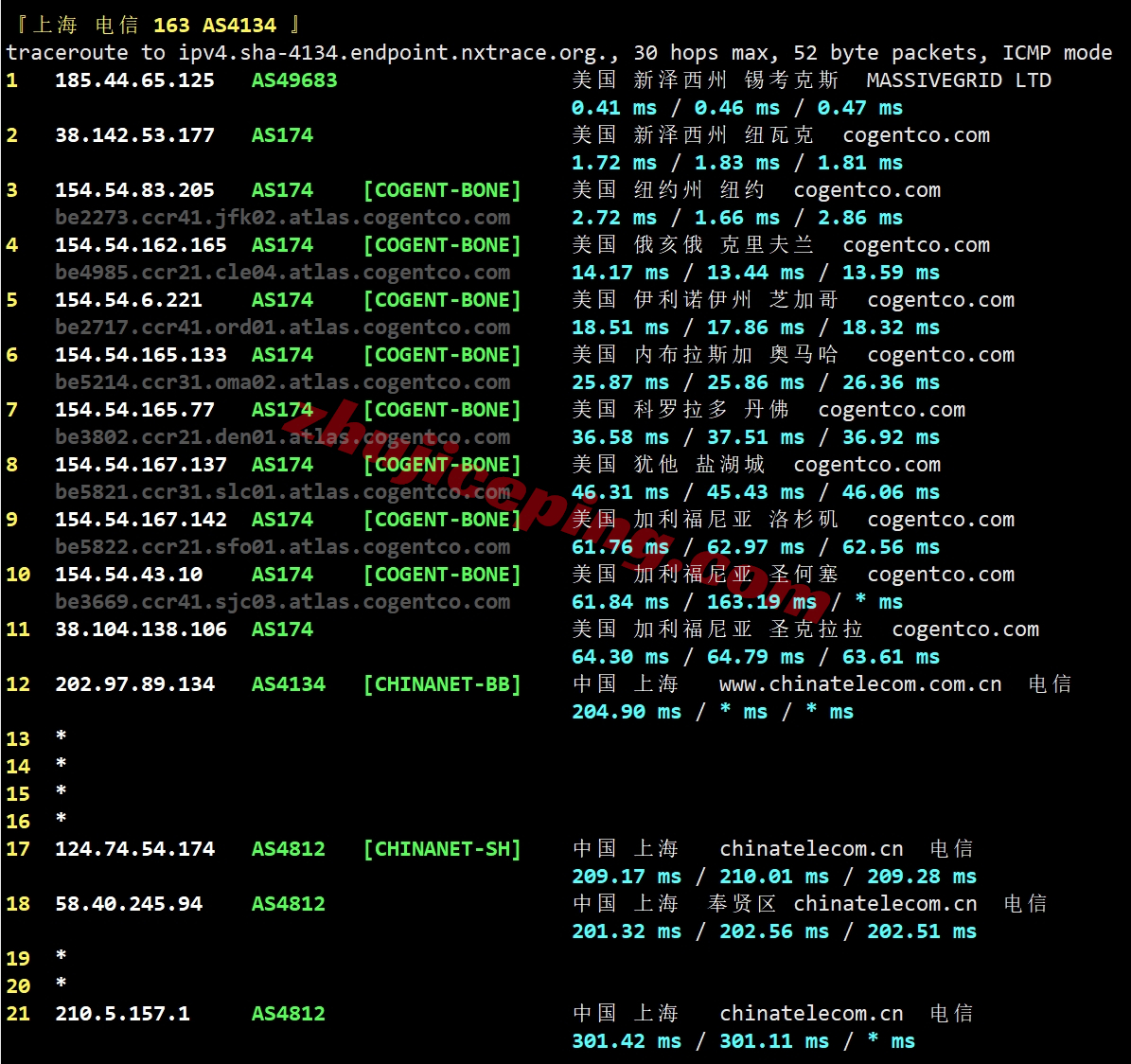Select IP address 154.54.6.221
This screenshot has height=1064, width=1131.
pyautogui.click(x=129, y=299)
